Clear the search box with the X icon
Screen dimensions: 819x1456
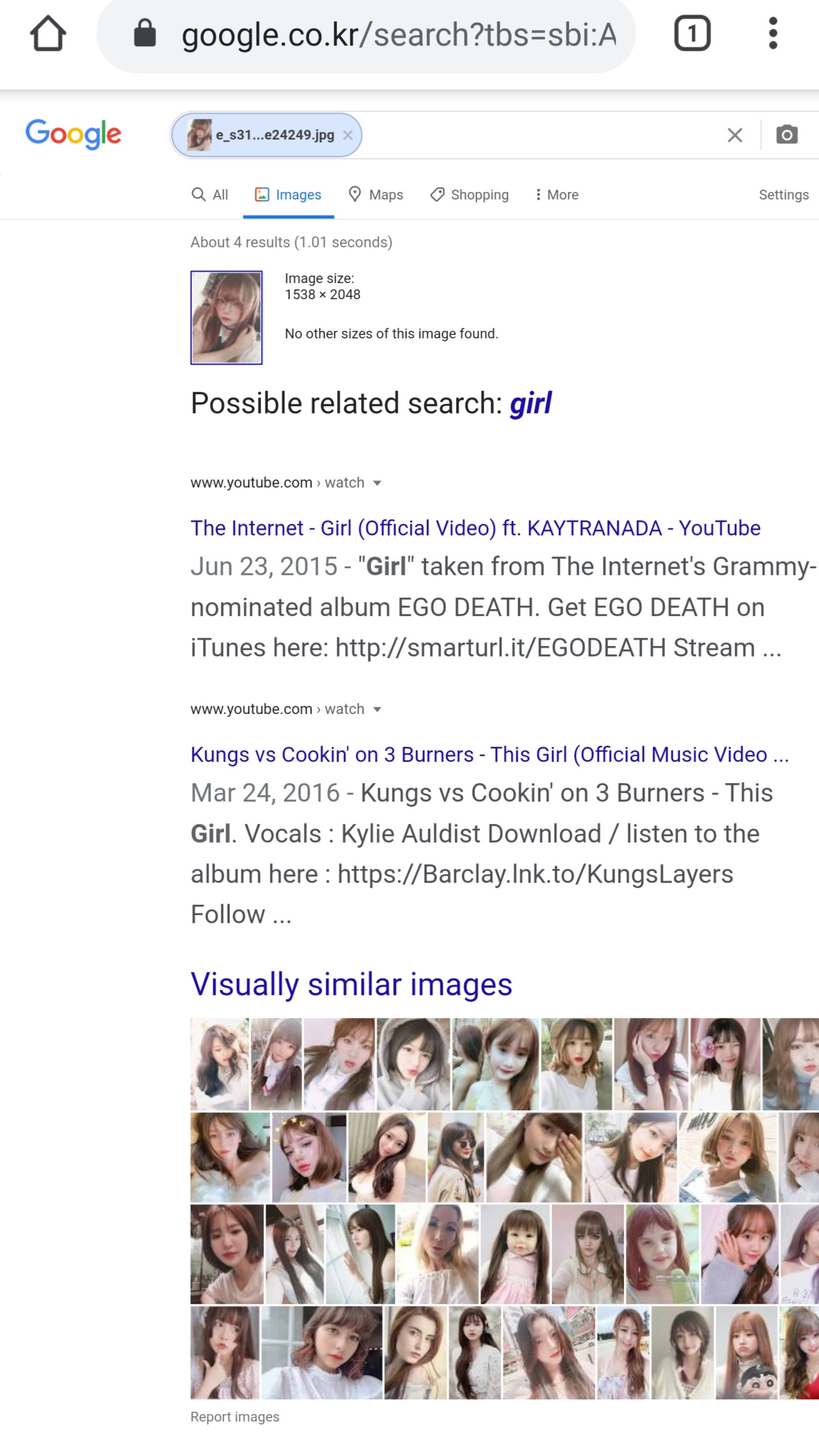coord(734,135)
